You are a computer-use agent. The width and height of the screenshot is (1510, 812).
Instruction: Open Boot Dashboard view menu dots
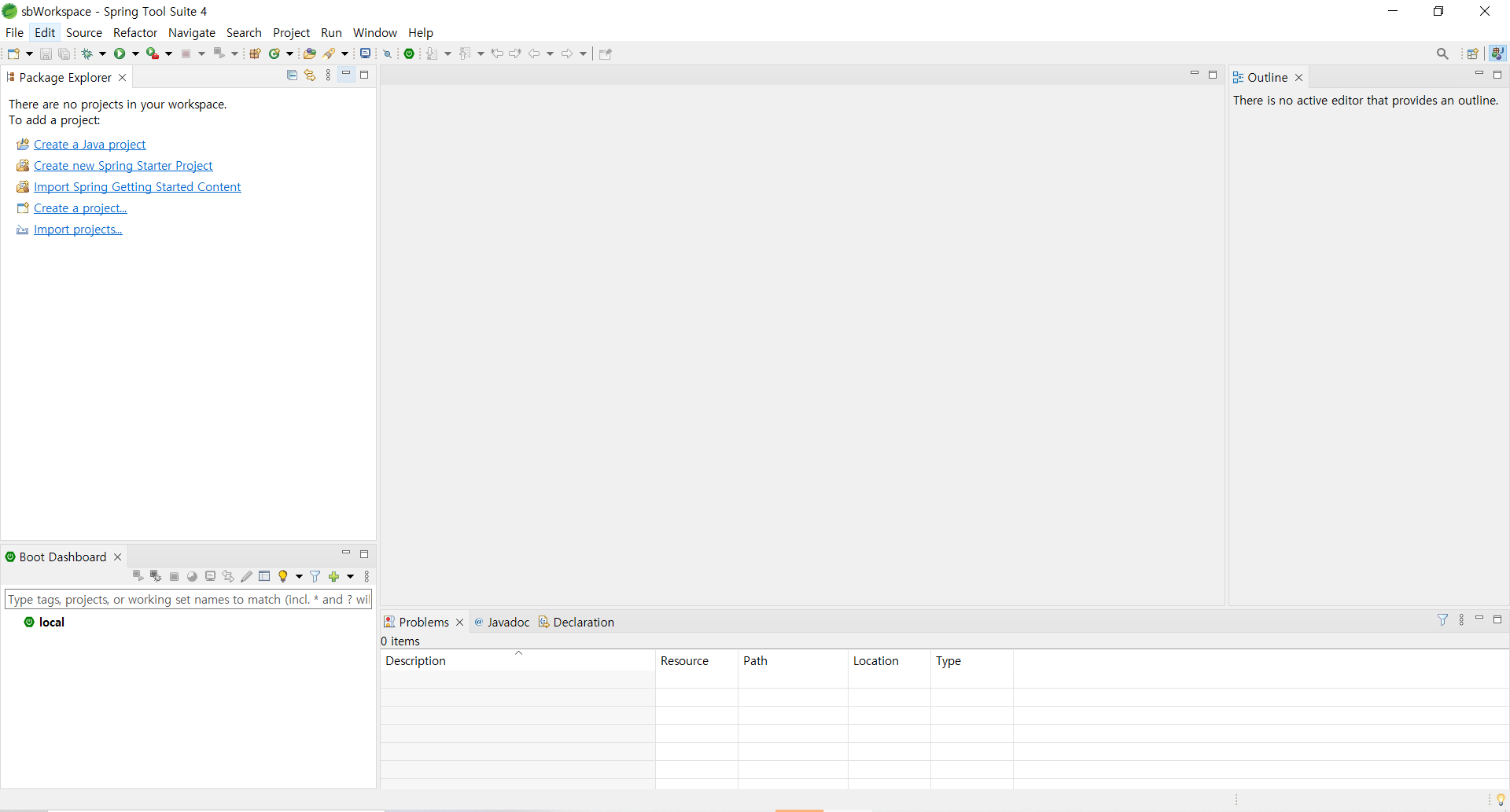(366, 576)
